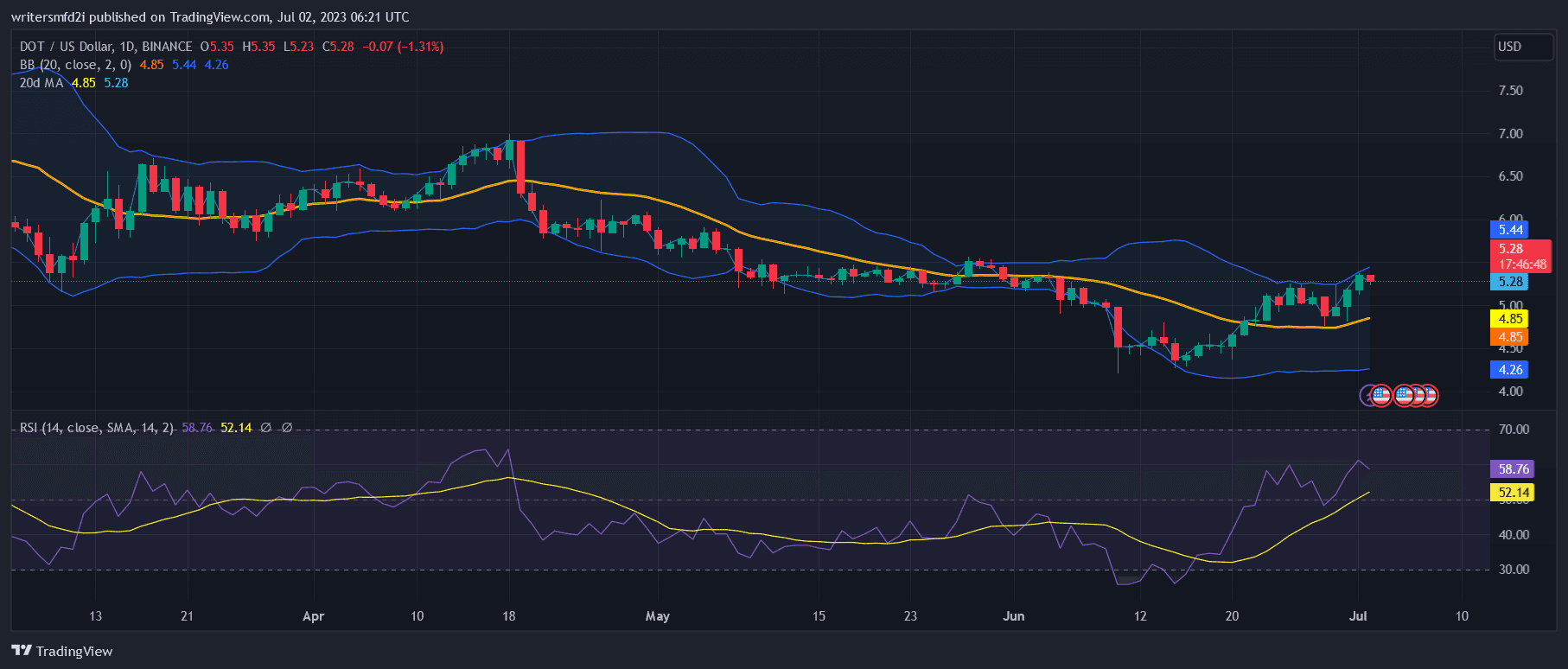1568x669 pixels.
Task: Click the TradingView logo in bottom corner
Action: [x=62, y=651]
